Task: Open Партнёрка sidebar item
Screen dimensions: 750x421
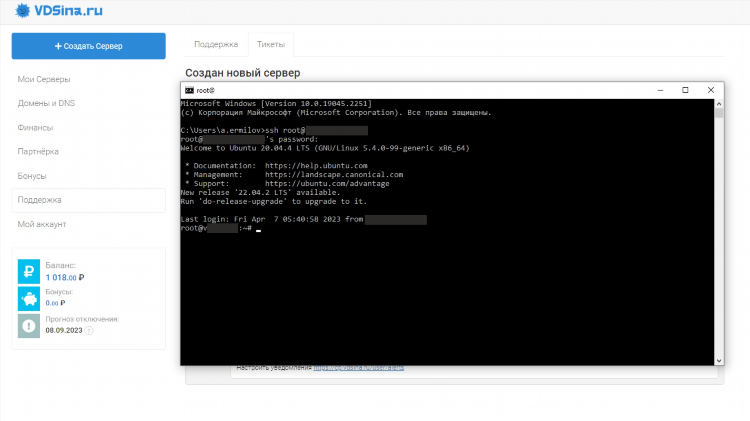Action: [38, 152]
